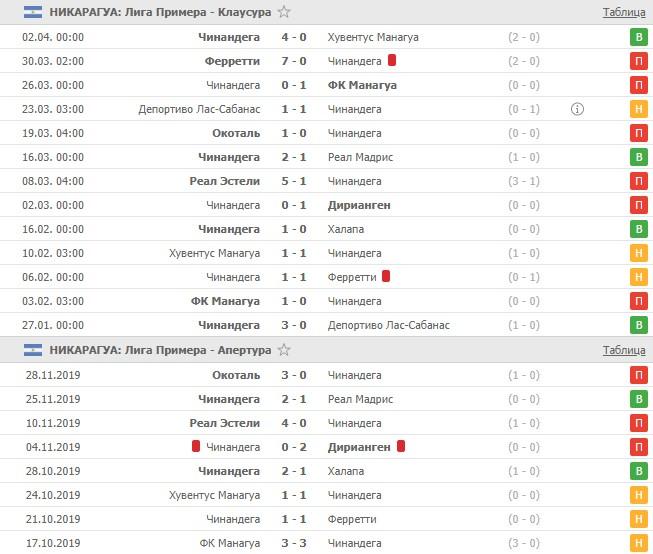This screenshot has width=653, height=554.
Task: Open the Apertura league header title
Action: [x=160, y=350]
